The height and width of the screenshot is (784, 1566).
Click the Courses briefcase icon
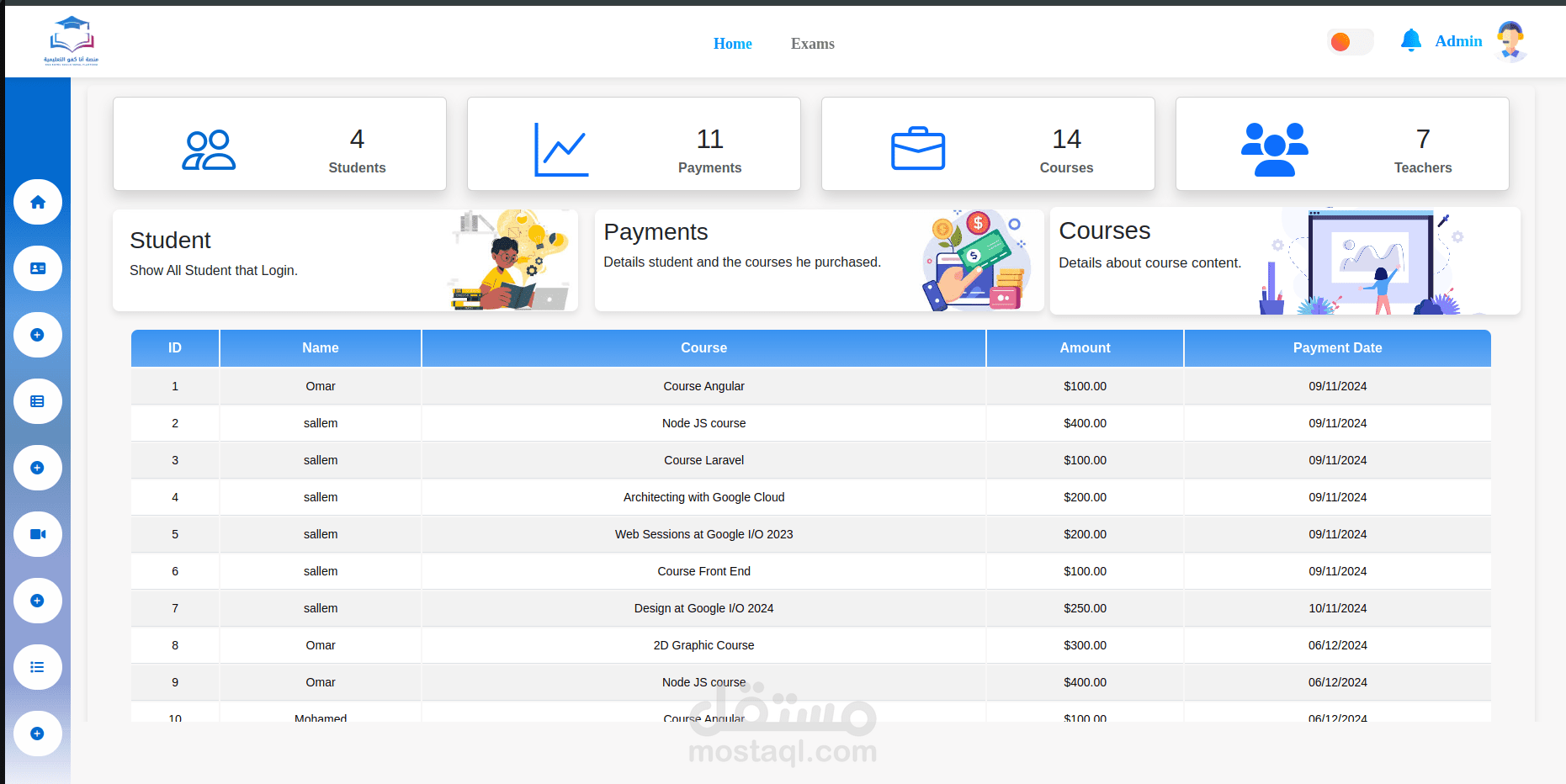point(918,149)
